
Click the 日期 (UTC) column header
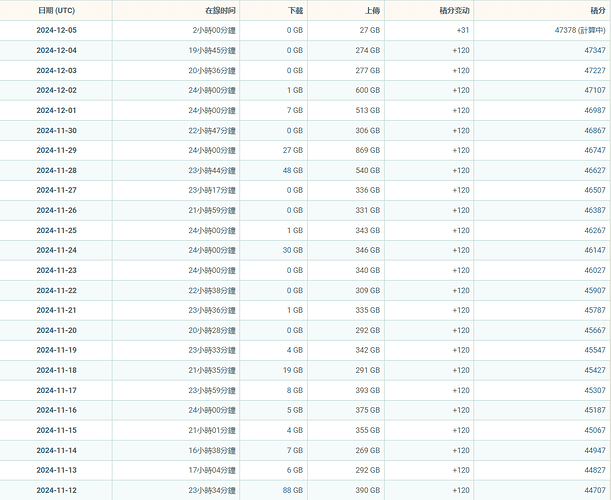[x=56, y=11]
